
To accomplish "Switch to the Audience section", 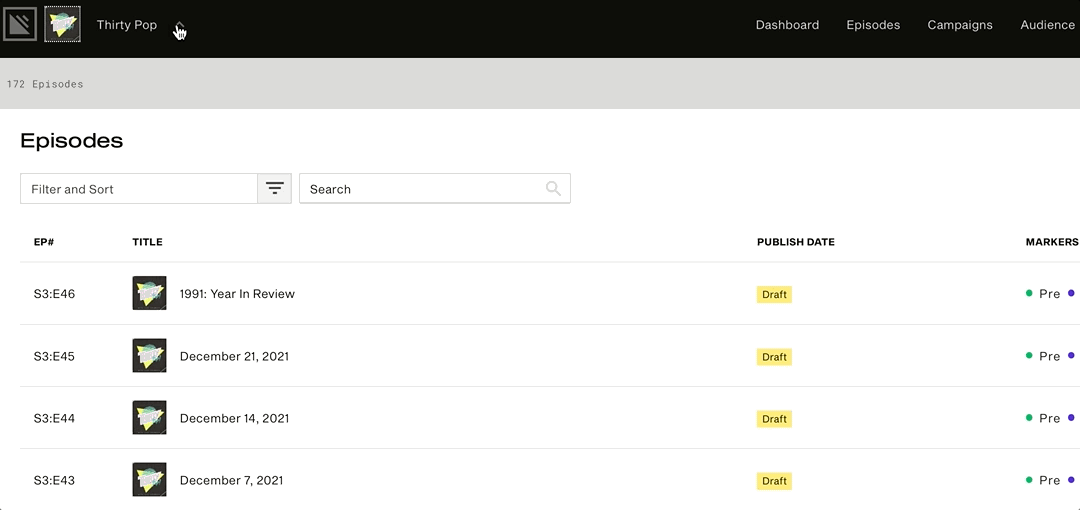I will click(1047, 25).
